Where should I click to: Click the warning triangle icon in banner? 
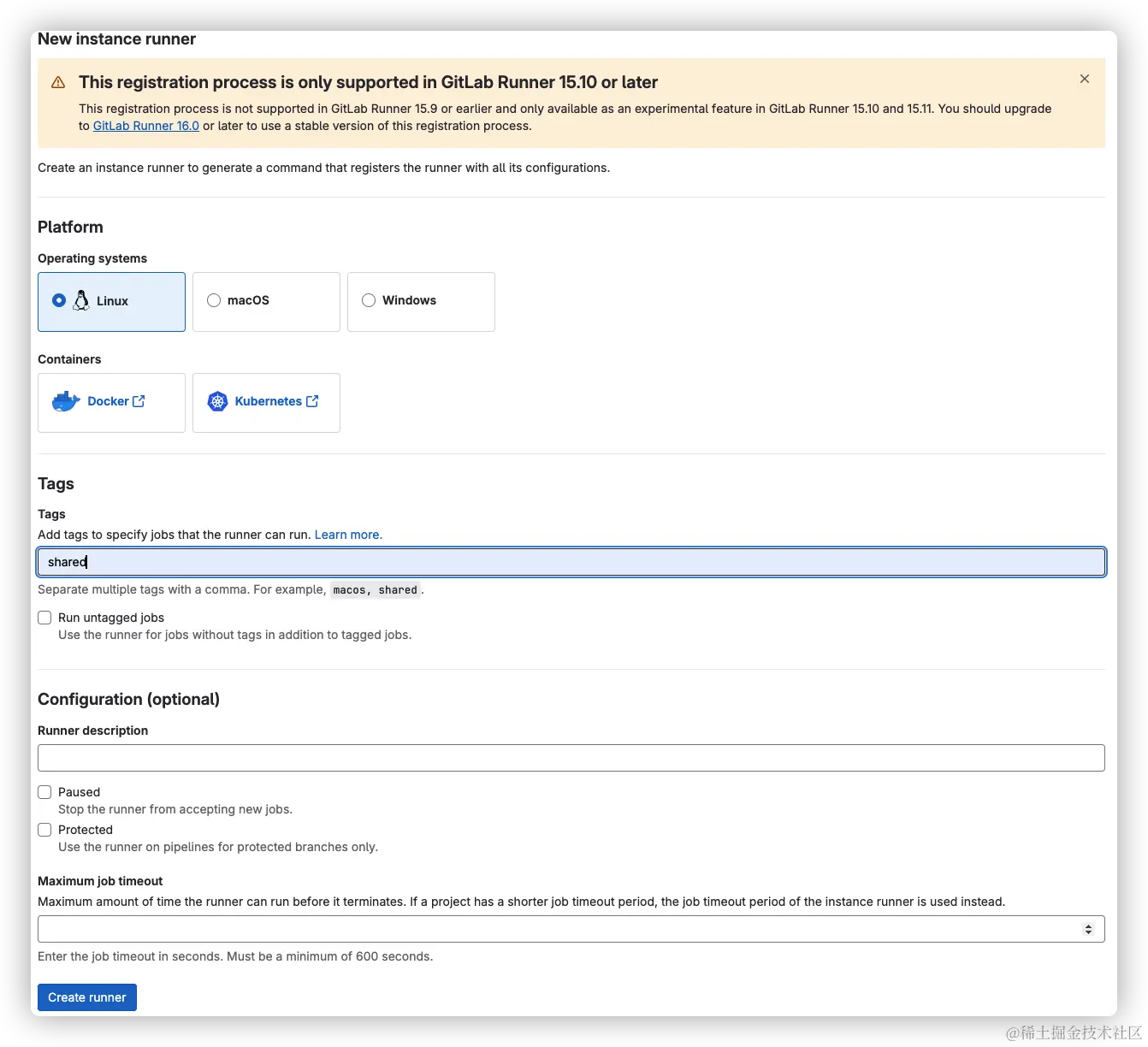58,82
